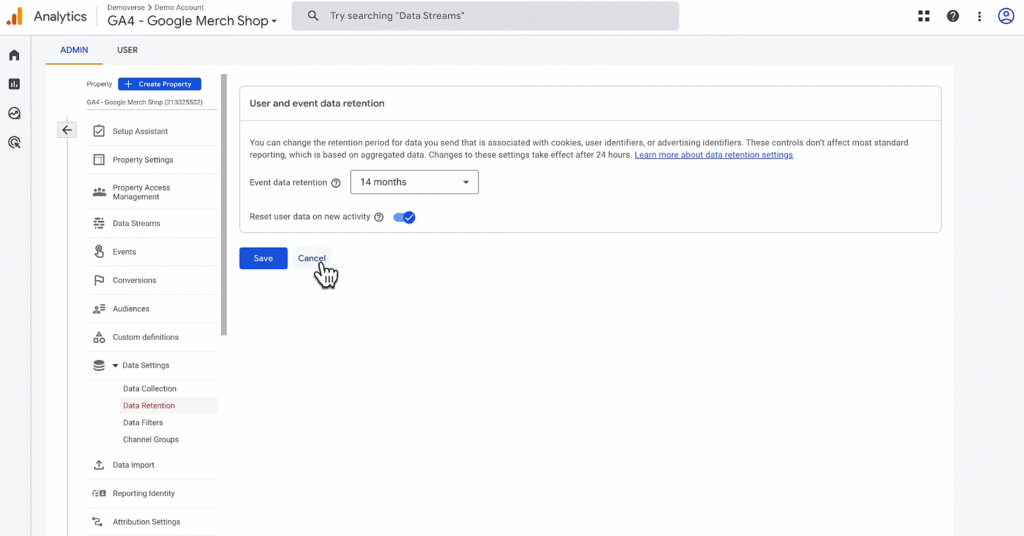This screenshot has height=536, width=1024.
Task: Collapse the Data Settings section arrow
Action: point(116,366)
